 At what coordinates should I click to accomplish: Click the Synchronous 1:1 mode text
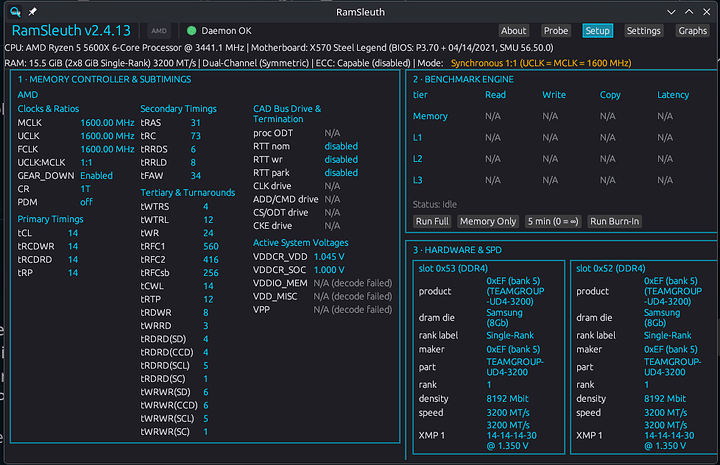pyautogui.click(x=541, y=63)
